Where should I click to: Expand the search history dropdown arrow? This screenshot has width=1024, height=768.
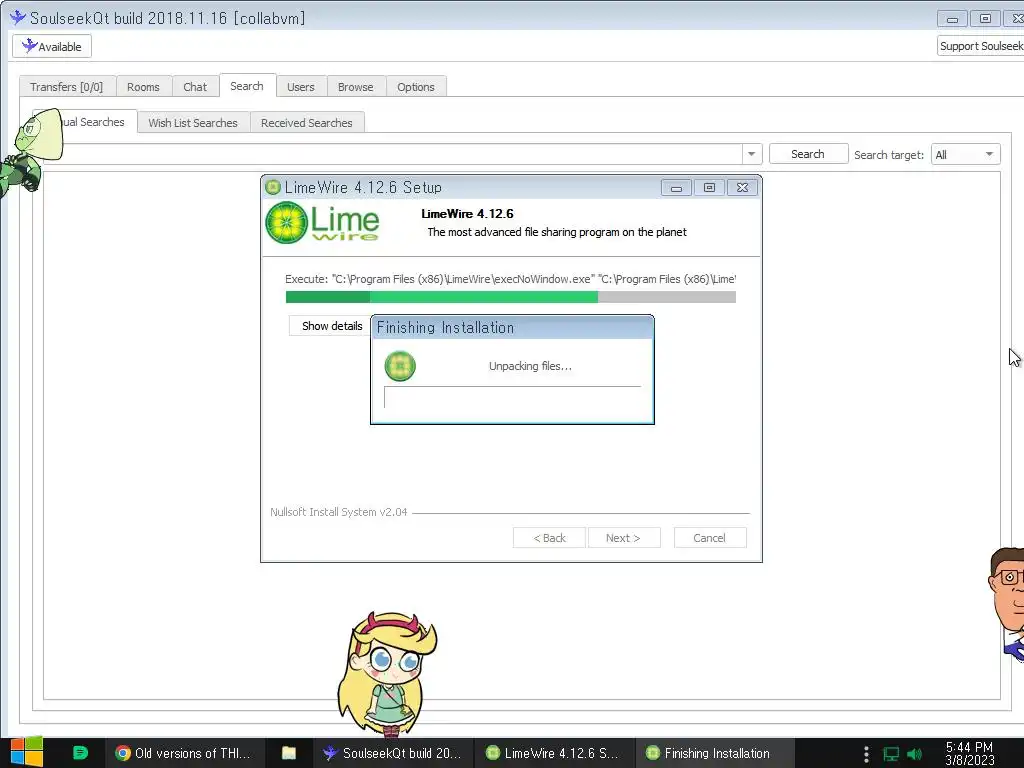pos(752,154)
